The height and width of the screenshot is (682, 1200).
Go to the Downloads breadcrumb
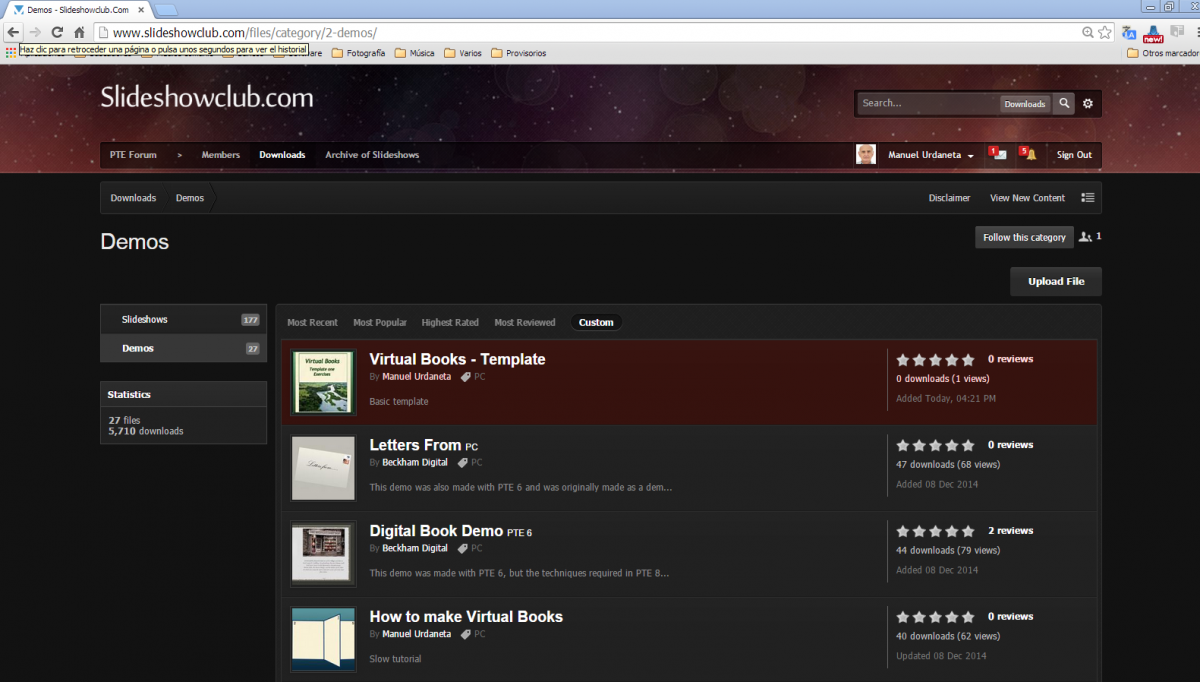(x=133, y=198)
